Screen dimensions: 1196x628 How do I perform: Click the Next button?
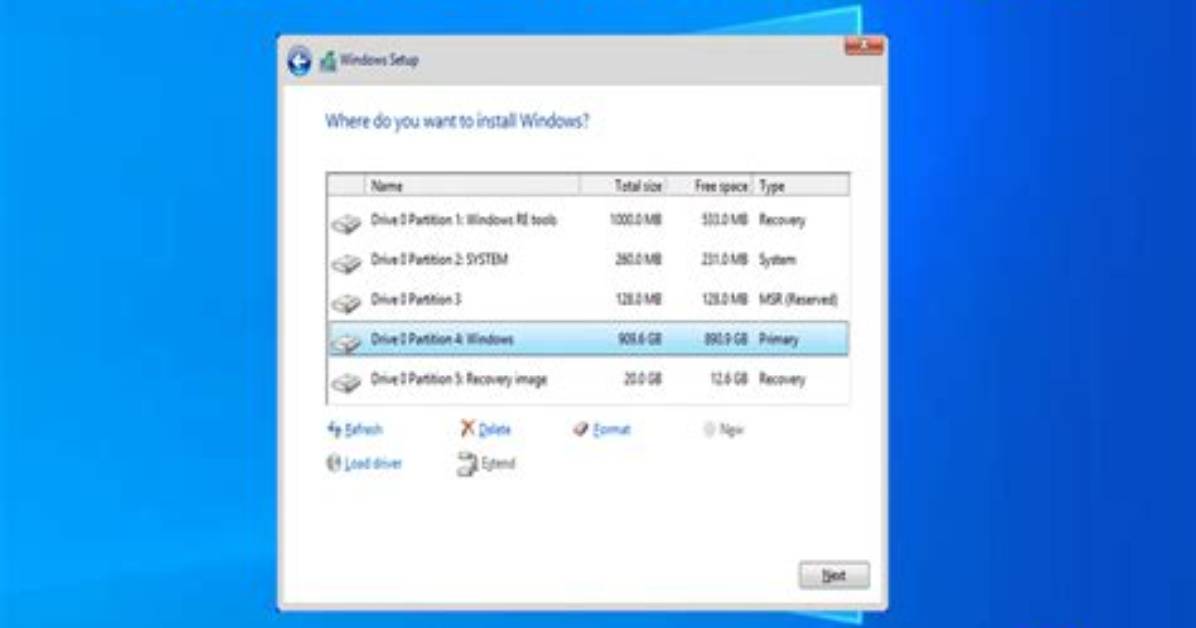click(834, 575)
